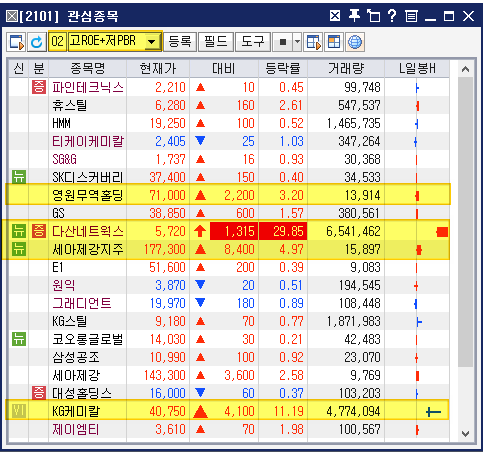483x452 pixels.
Task: Click the upper-limit arrow on 다산네트웍스 row
Action: coord(200,231)
